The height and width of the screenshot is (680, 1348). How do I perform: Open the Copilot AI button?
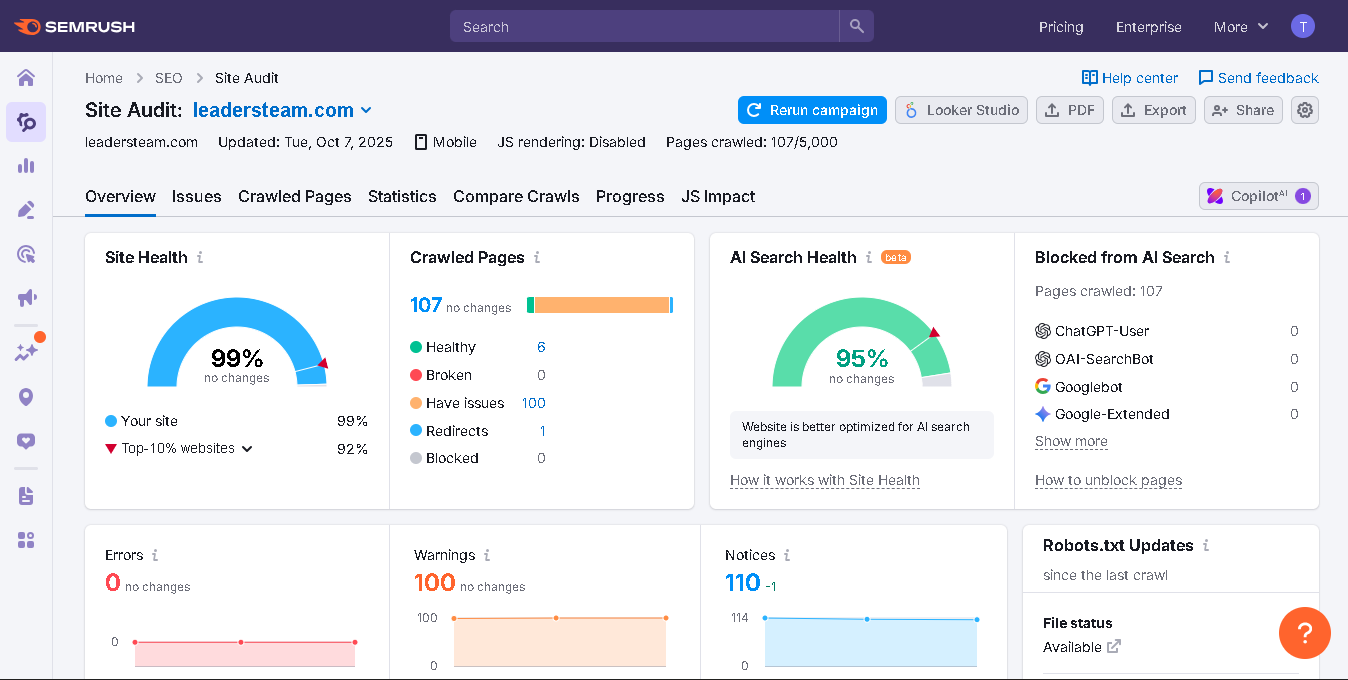pos(1259,196)
